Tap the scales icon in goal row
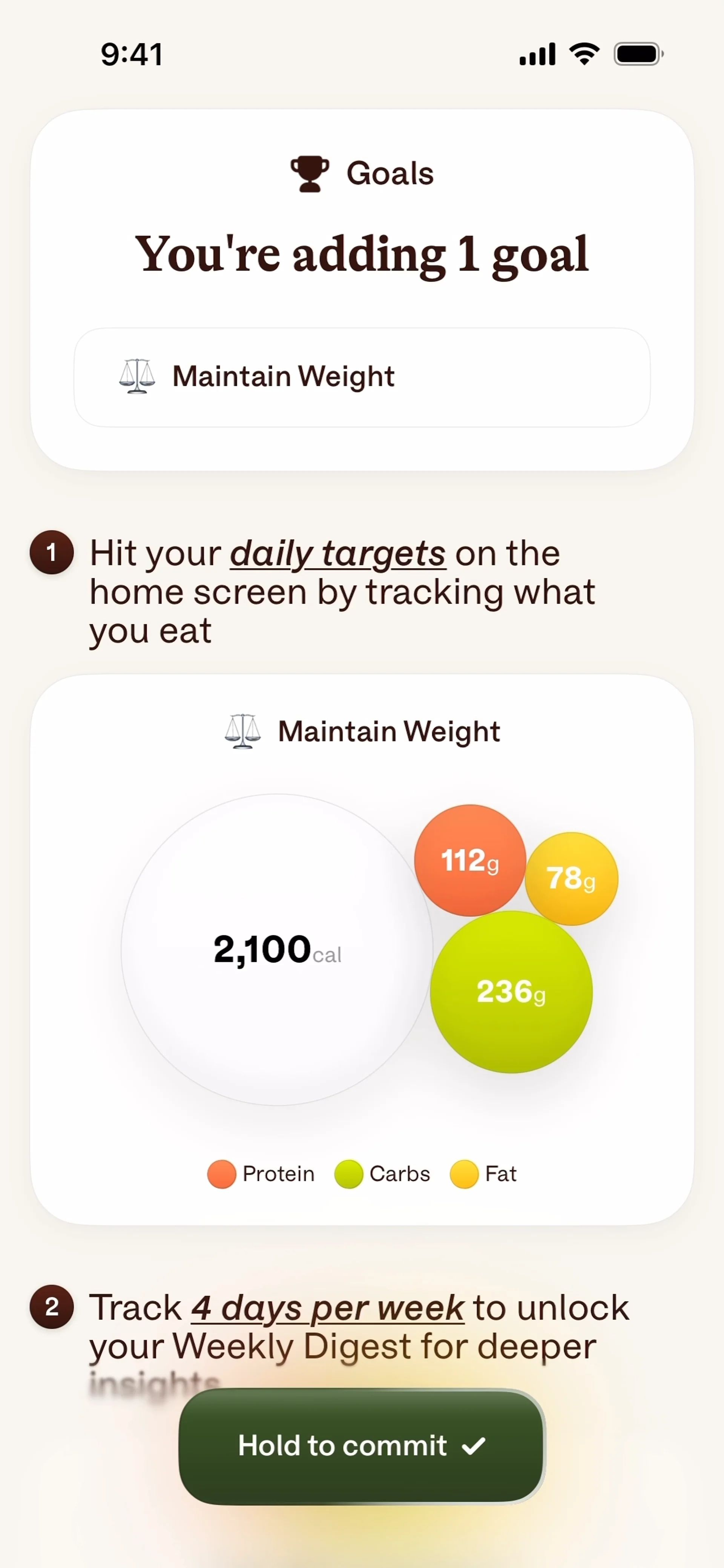The width and height of the screenshot is (724, 1568). point(137,376)
